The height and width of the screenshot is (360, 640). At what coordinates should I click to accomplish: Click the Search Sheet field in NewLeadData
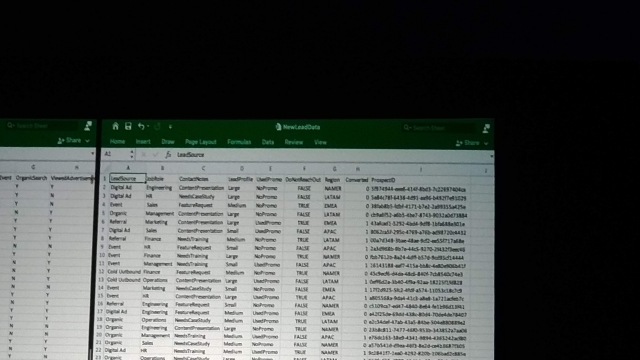(438, 128)
